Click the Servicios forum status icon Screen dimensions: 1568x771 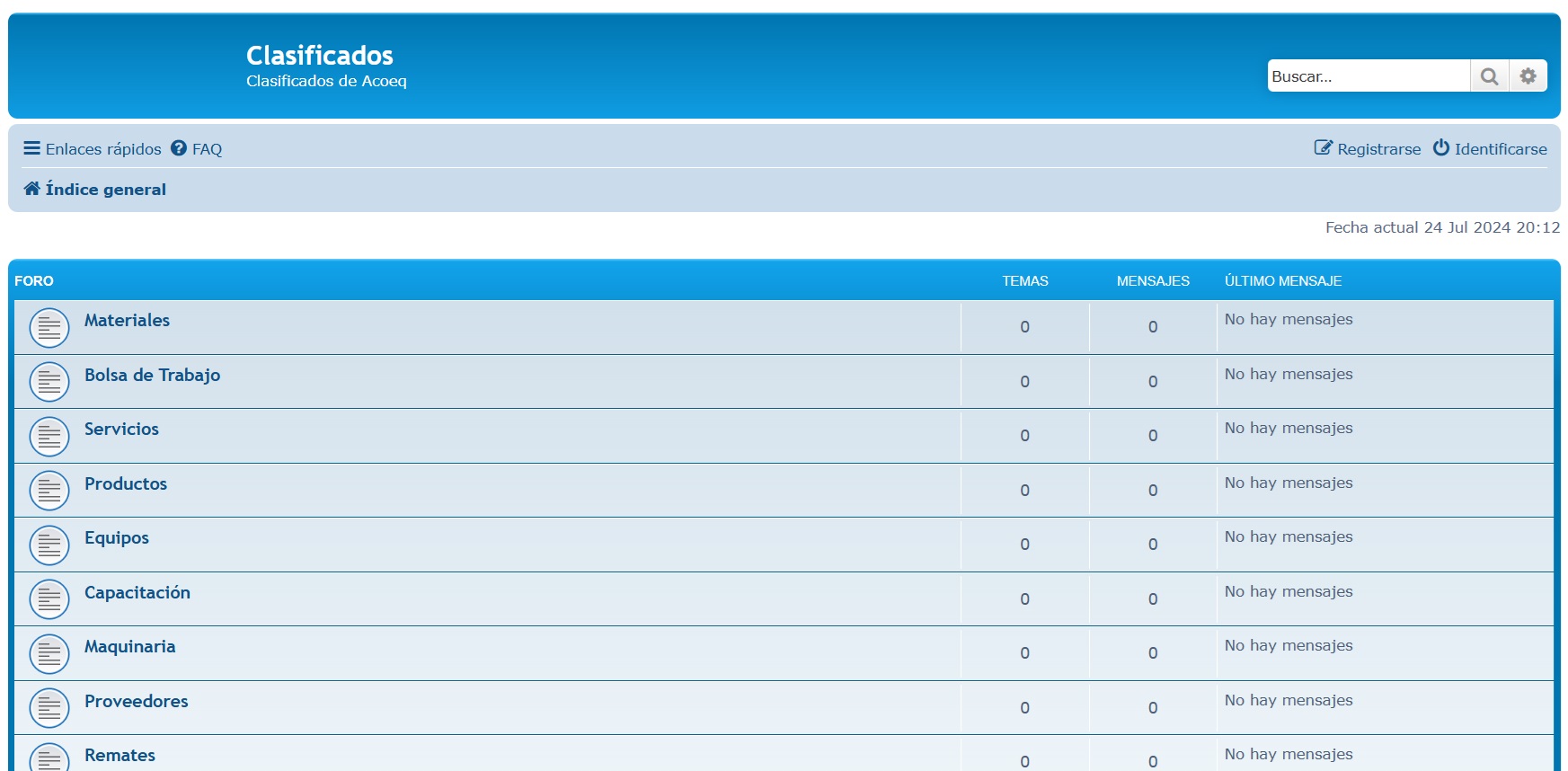click(x=49, y=437)
